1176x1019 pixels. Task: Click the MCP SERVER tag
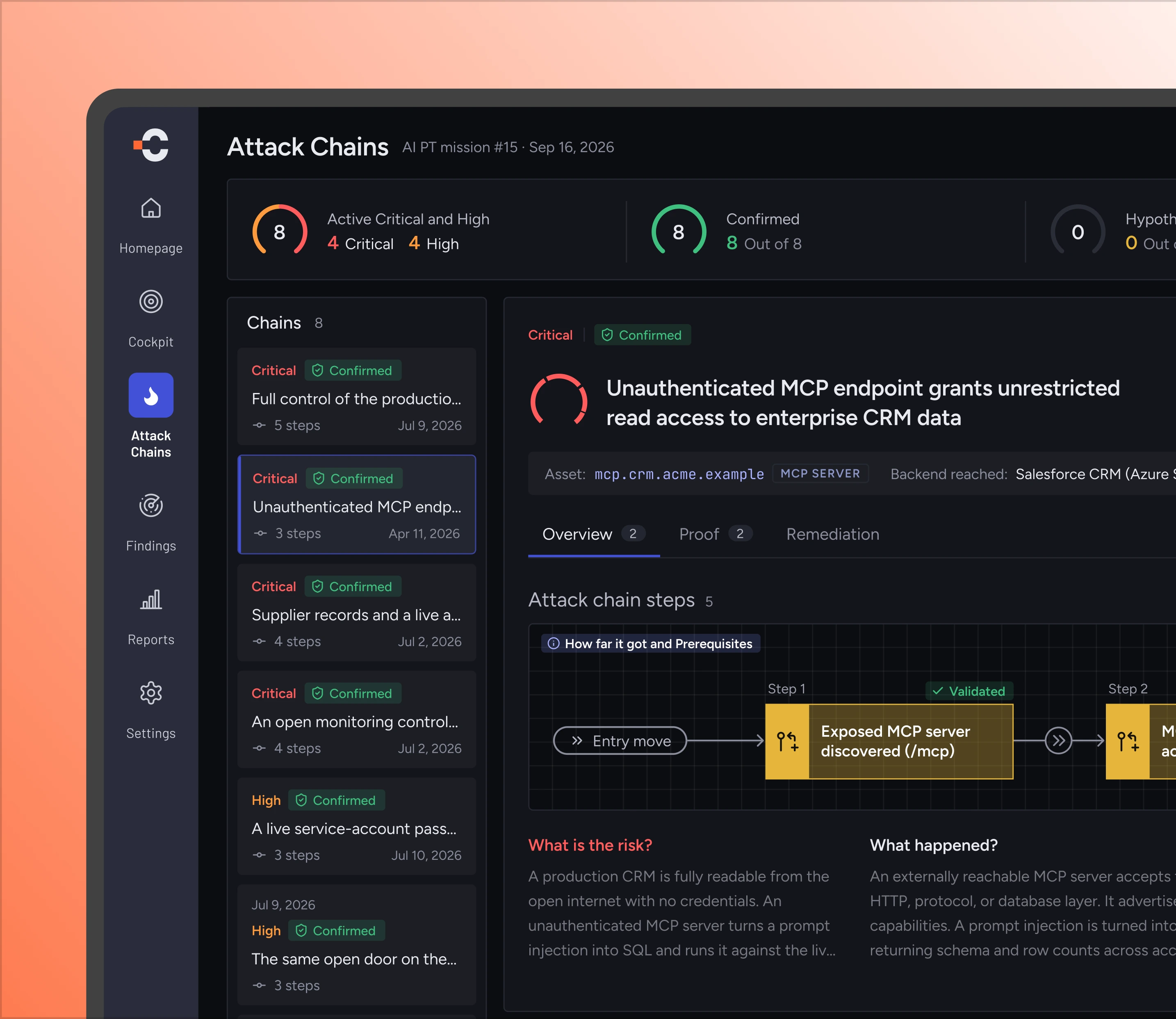point(820,474)
